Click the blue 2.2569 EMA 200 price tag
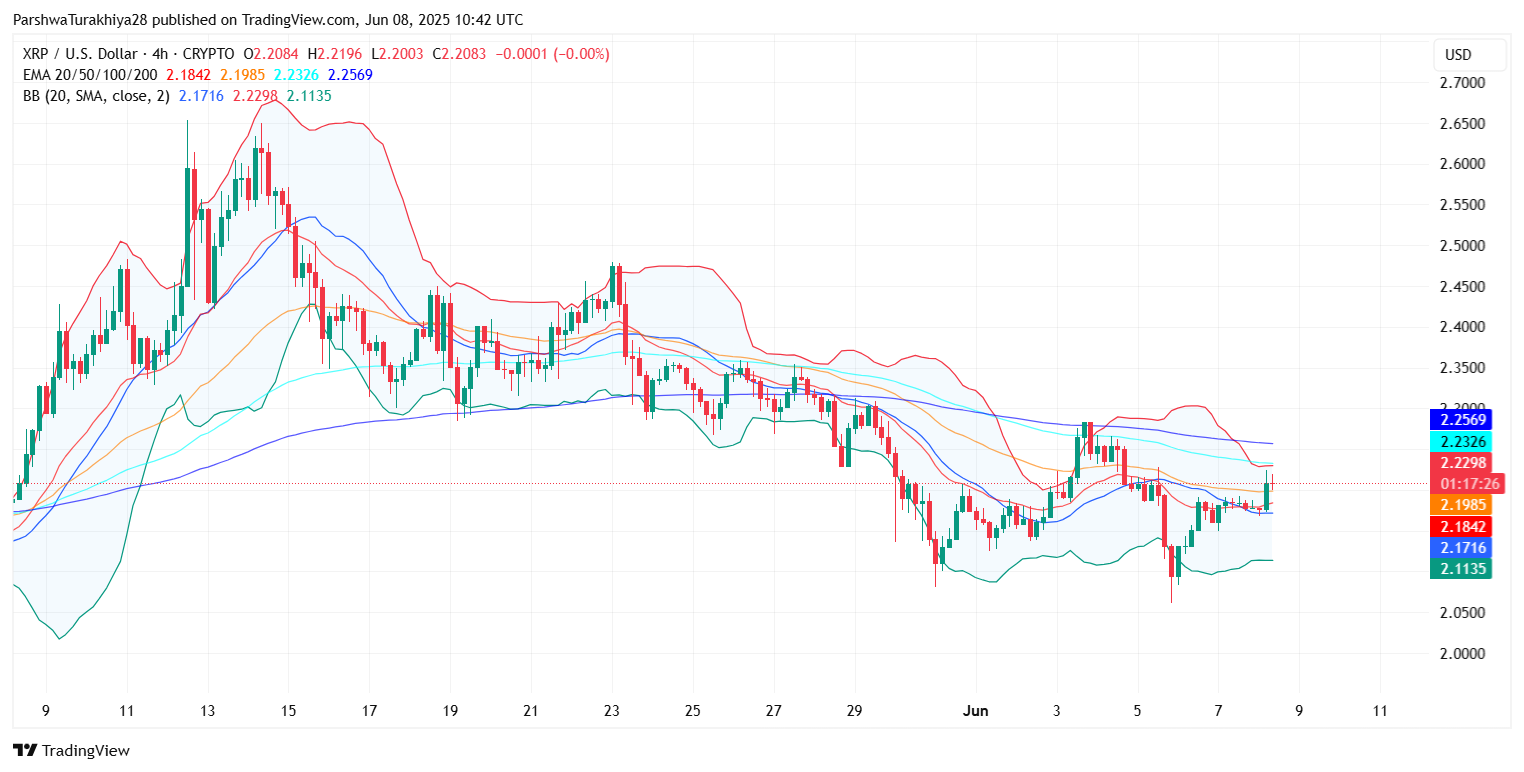Screen dimensions: 1524x772 [1463, 419]
